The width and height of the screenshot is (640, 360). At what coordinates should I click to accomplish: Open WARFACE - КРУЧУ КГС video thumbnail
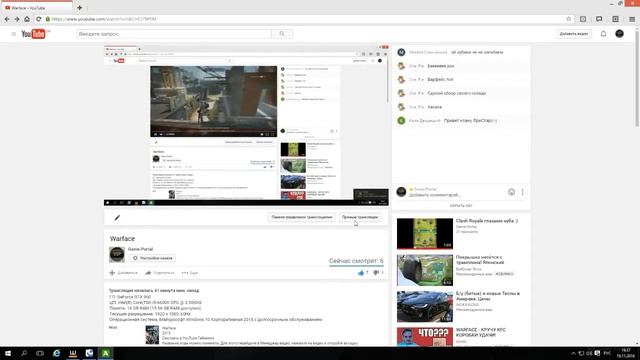[424, 337]
